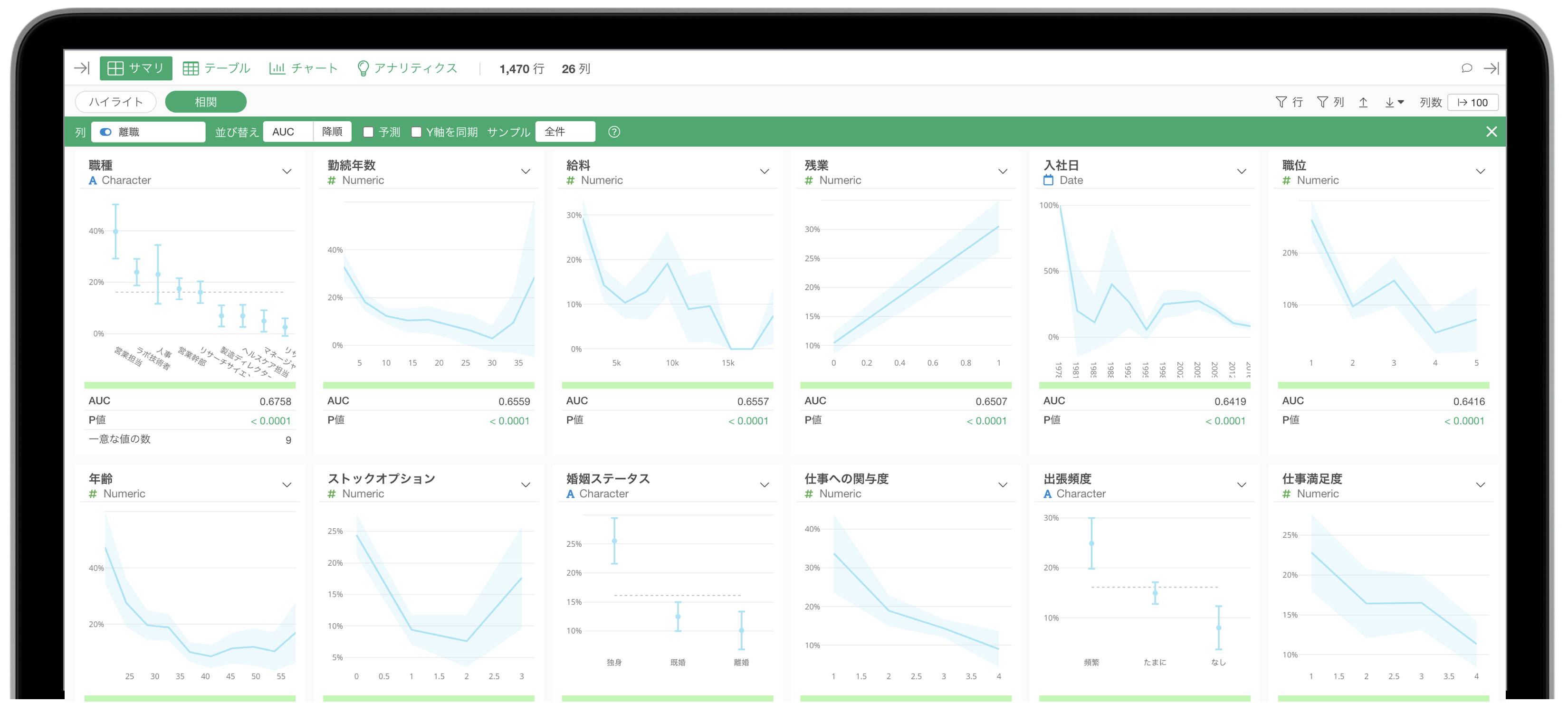Click the Character type icon under 職種
The image size is (1568, 703).
tap(93, 181)
